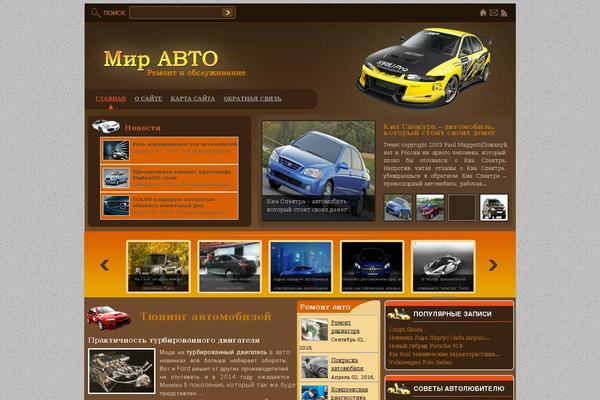The height and width of the screenshot is (400, 600).
Task: Open carousel item with SUV in autumn
Action: (x=158, y=266)
